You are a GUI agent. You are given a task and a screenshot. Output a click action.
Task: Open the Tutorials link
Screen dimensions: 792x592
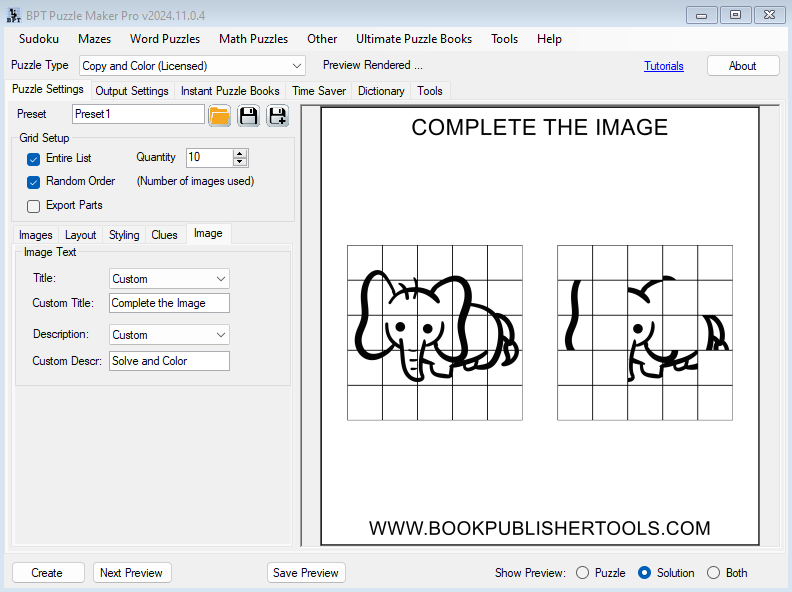pos(664,66)
